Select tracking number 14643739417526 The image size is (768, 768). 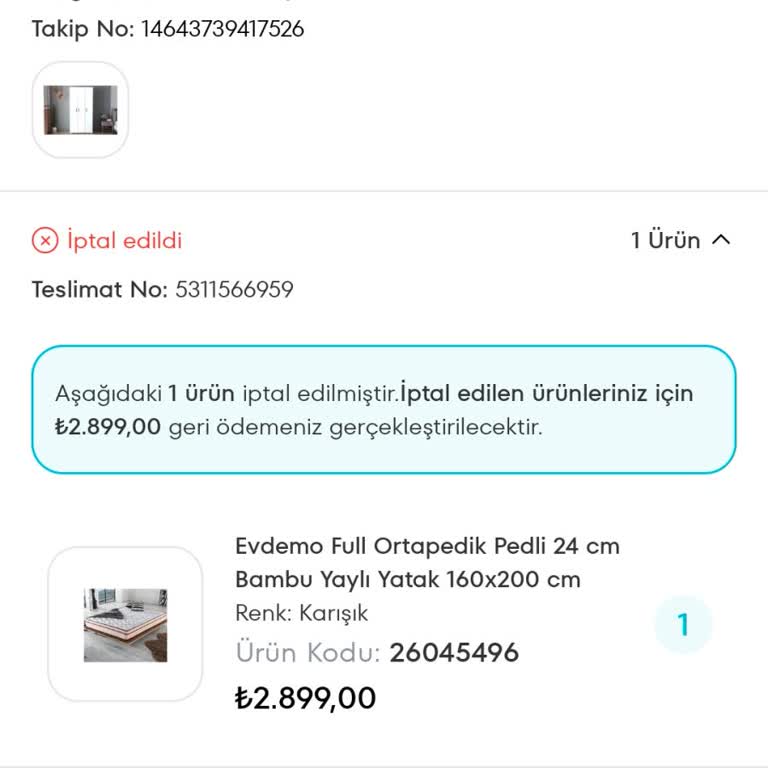[222, 29]
